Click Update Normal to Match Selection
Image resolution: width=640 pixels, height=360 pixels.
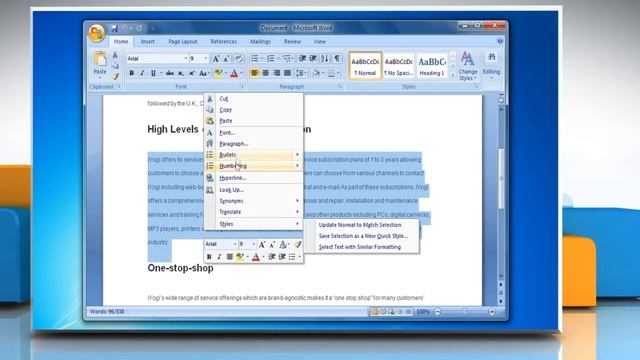360,225
